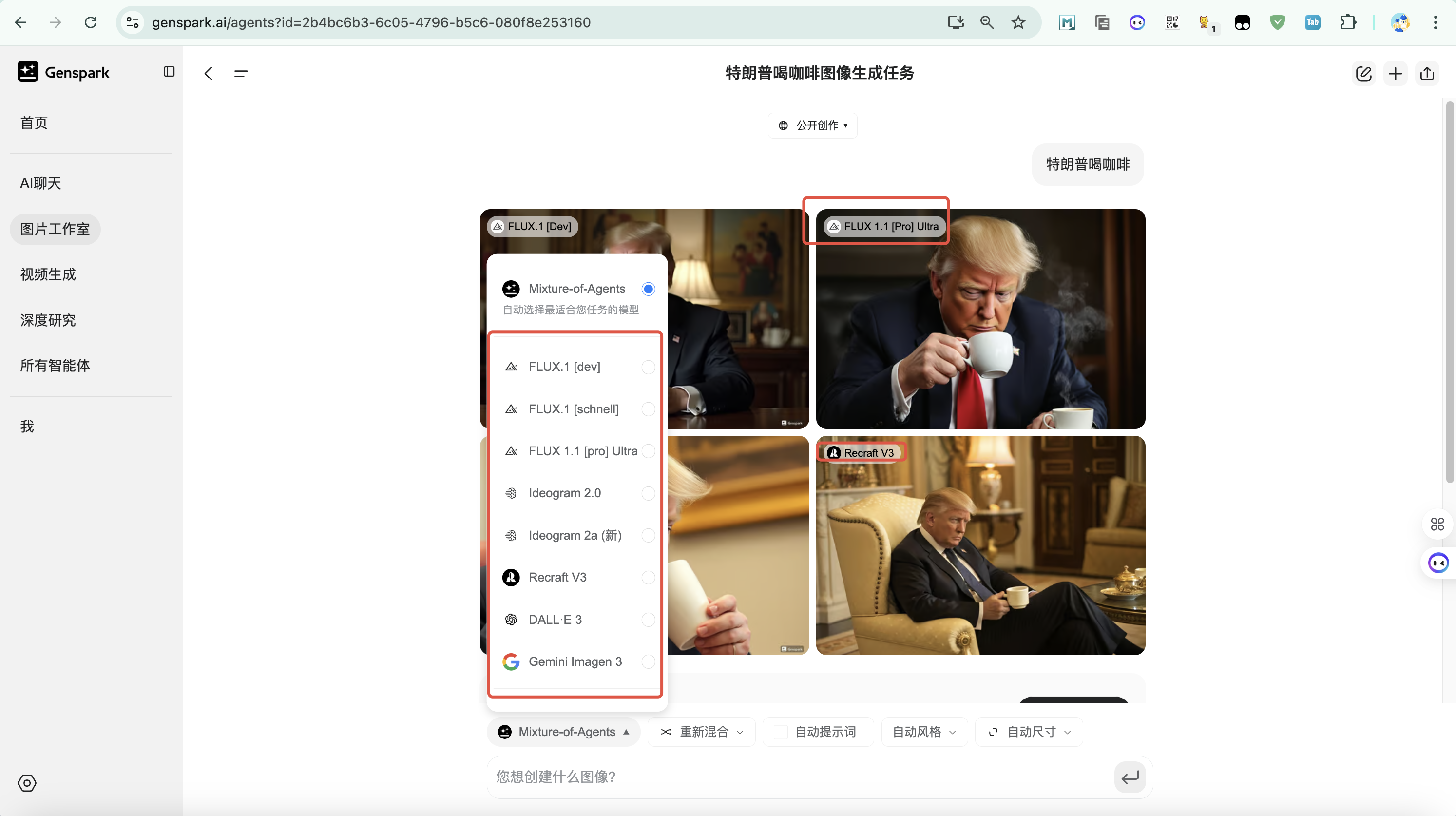Image resolution: width=1456 pixels, height=816 pixels.
Task: Click the back chevron arrow icon
Action: click(209, 74)
